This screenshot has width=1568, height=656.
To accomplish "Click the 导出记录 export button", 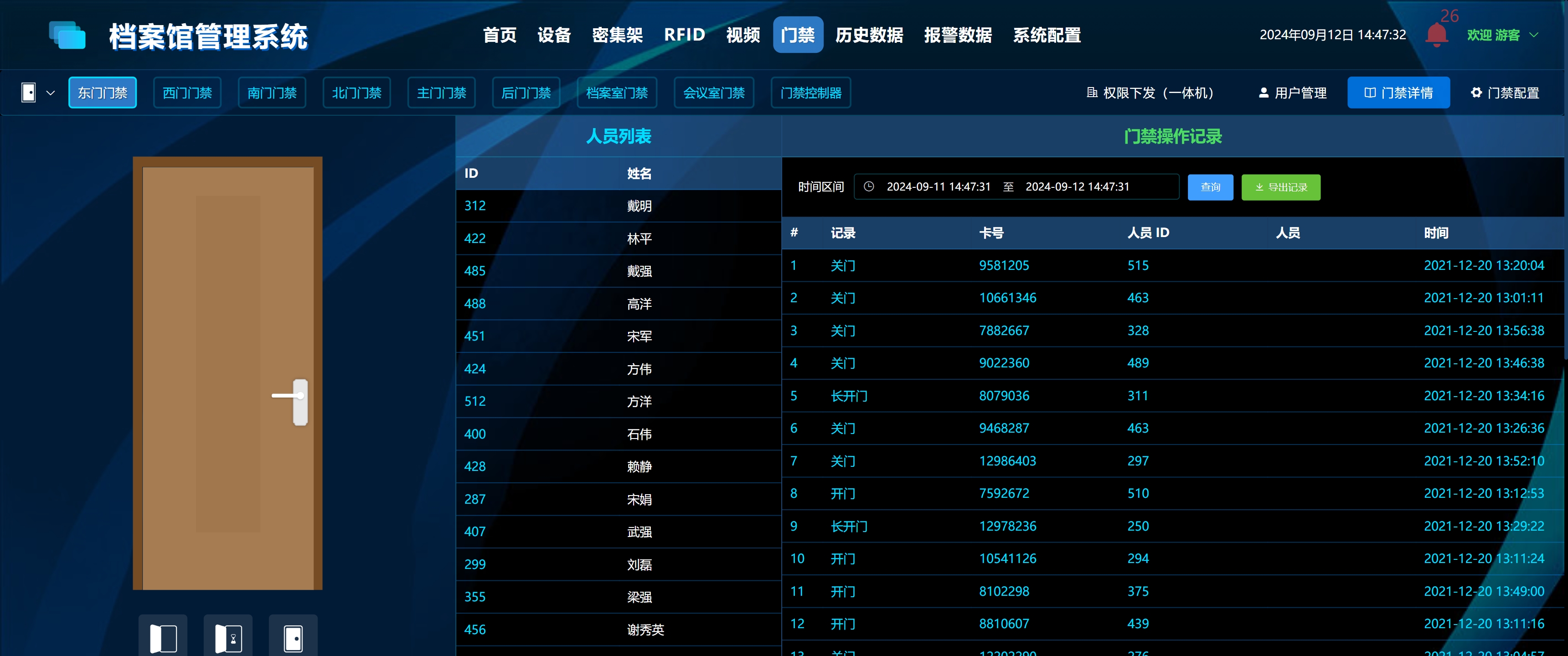I will [x=1280, y=187].
